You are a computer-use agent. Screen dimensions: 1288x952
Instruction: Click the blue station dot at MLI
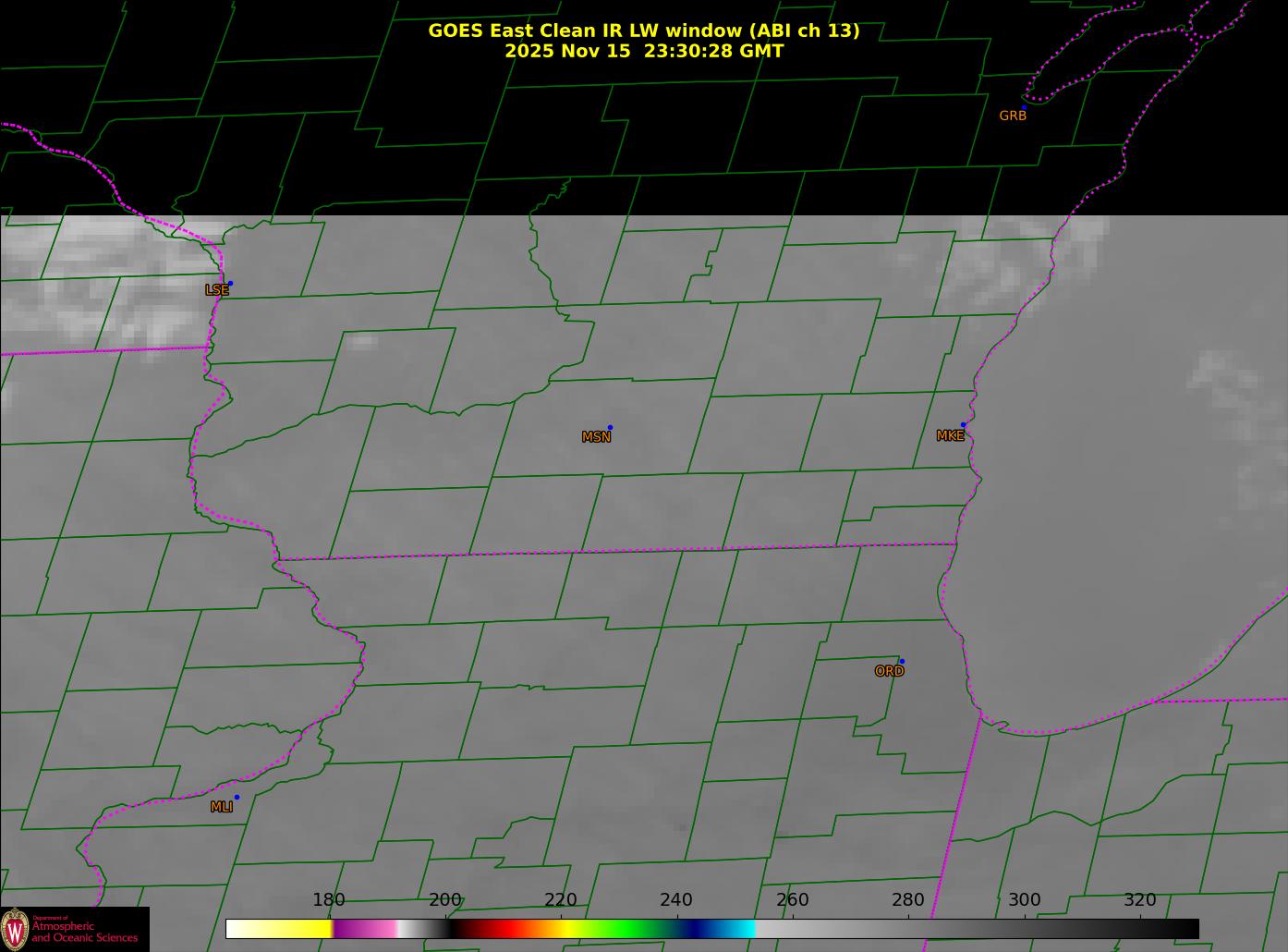pyautogui.click(x=237, y=798)
